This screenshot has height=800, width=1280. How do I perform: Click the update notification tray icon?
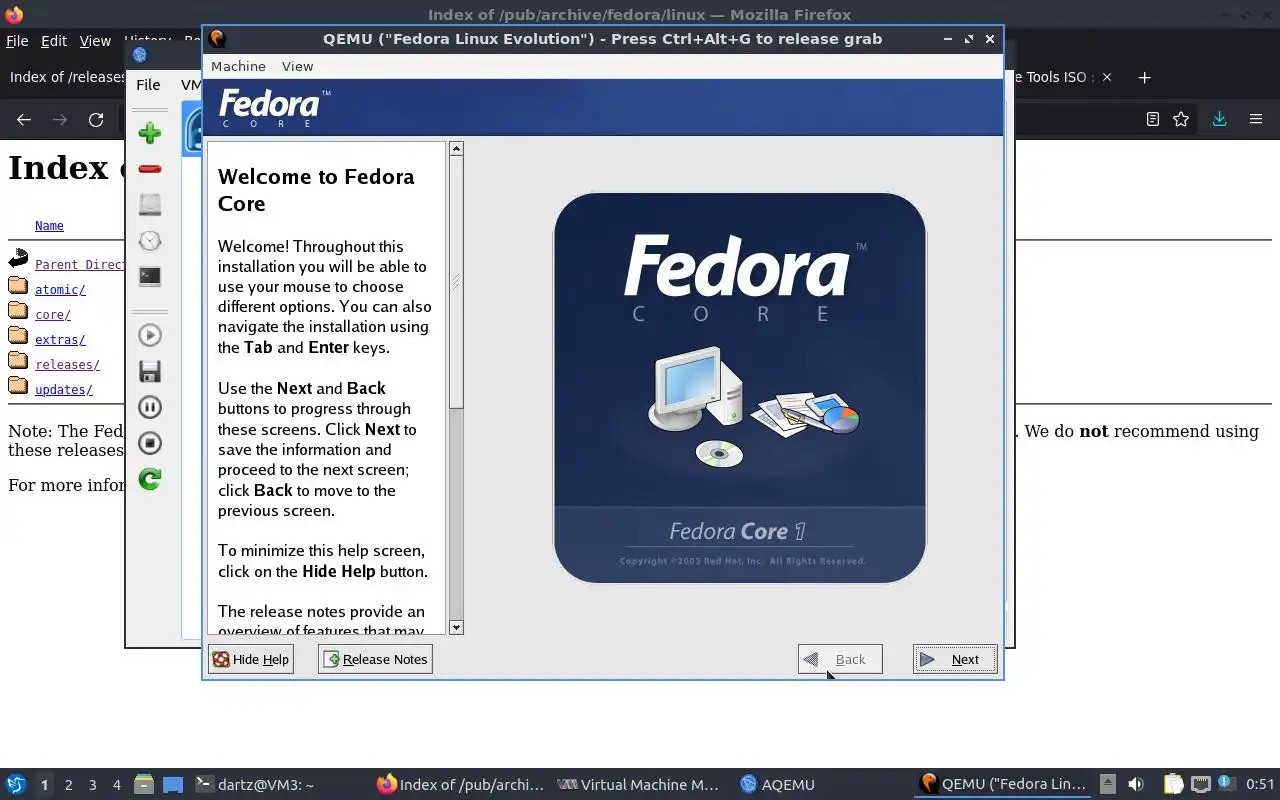[x=1224, y=784]
